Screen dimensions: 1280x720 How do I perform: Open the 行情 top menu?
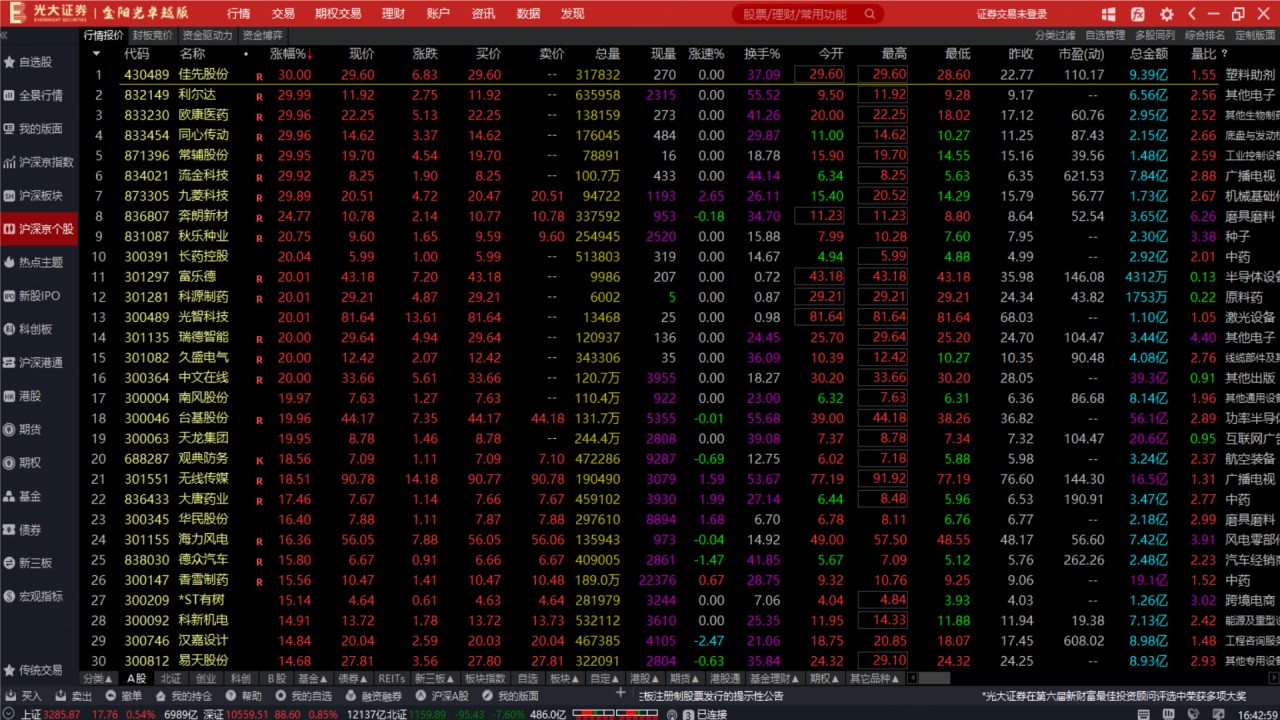(x=239, y=14)
